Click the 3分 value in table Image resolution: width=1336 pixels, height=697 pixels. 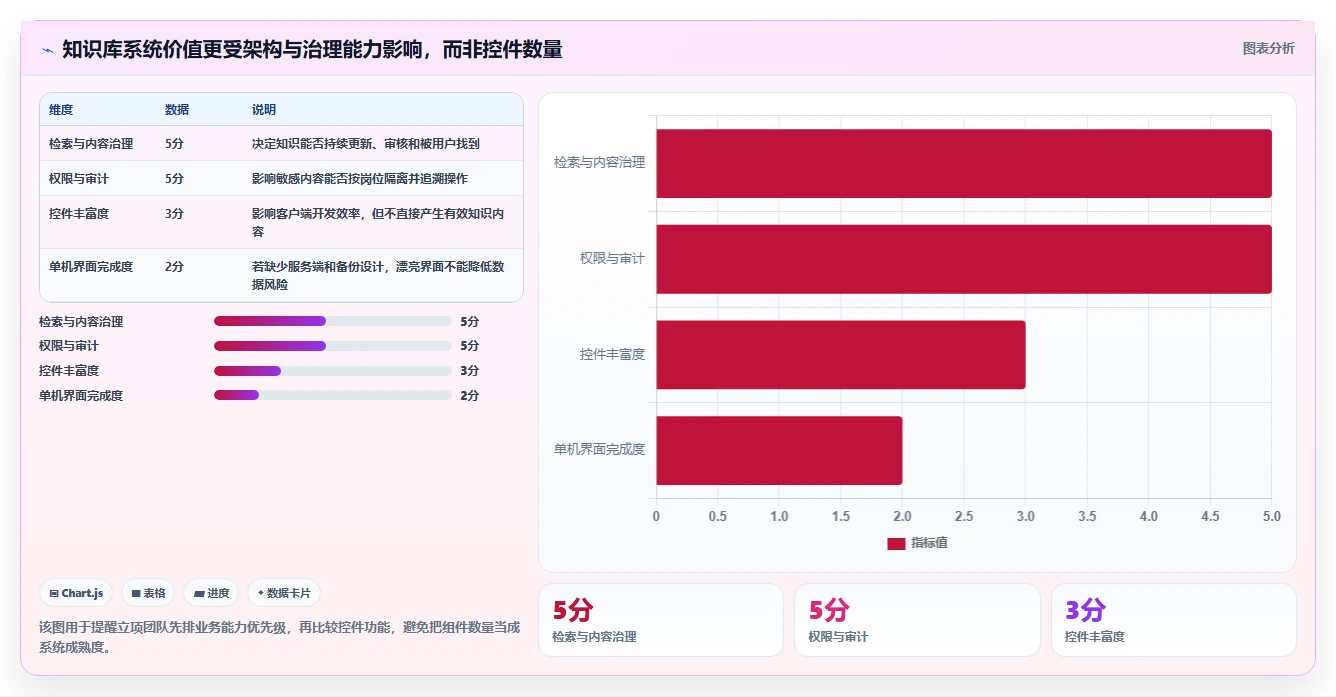point(174,214)
